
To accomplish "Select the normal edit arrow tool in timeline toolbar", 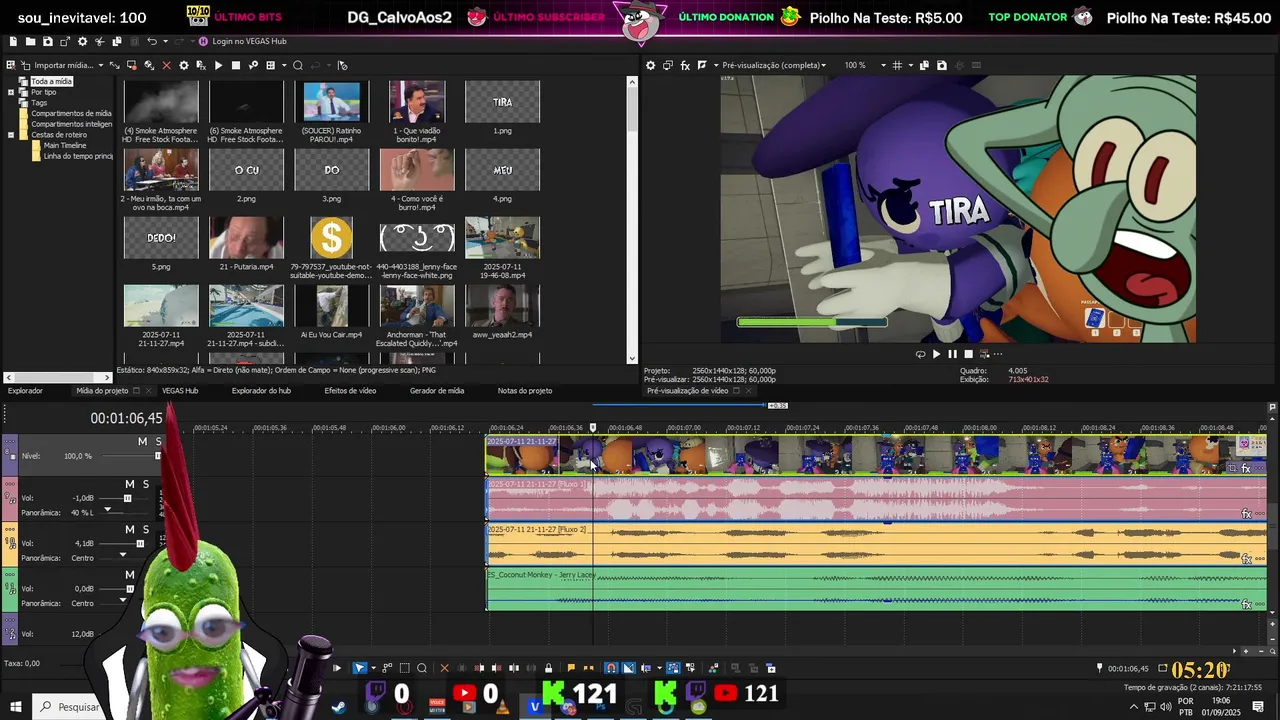I will pyautogui.click(x=360, y=668).
